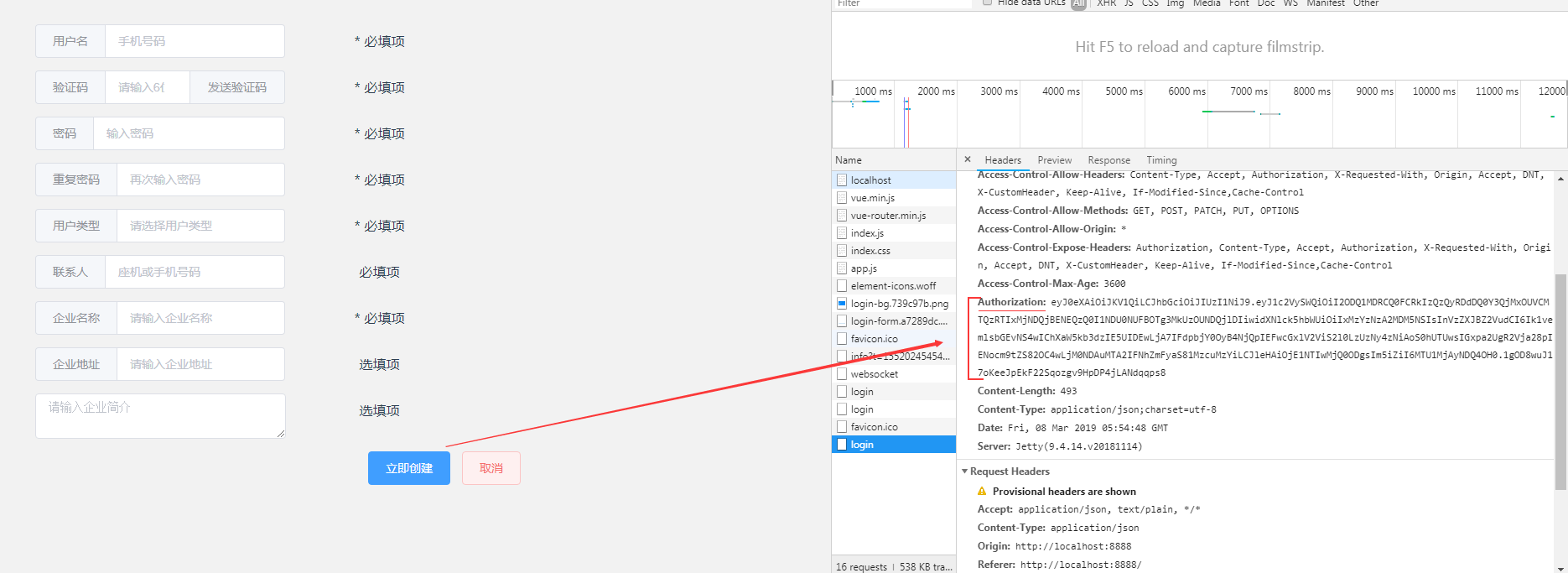Click the file icon beside element-icons.woff
Image resolution: width=1568 pixels, height=573 pixels.
click(x=842, y=286)
